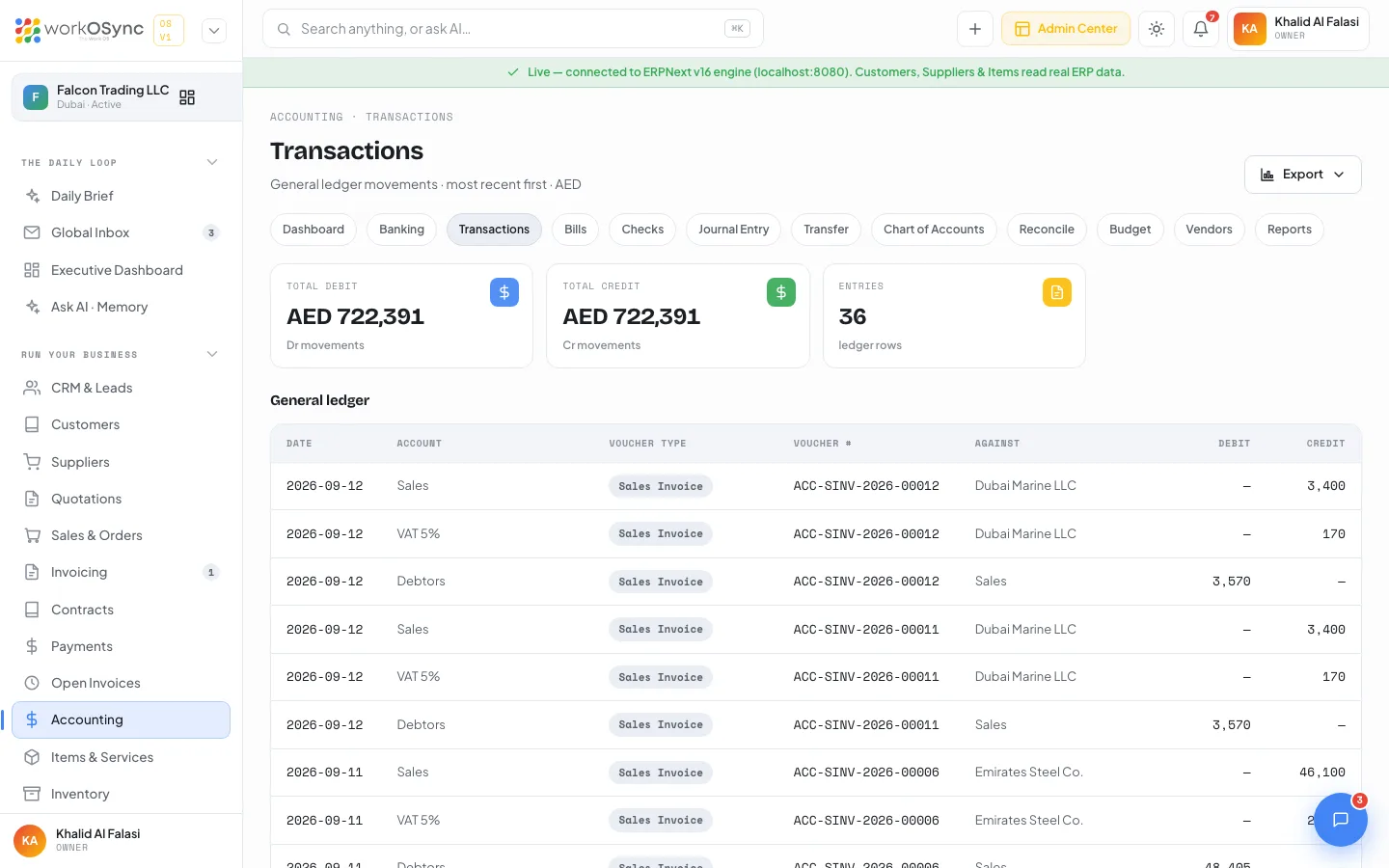
Task: Open Invoicing document icon
Action: pos(32,572)
